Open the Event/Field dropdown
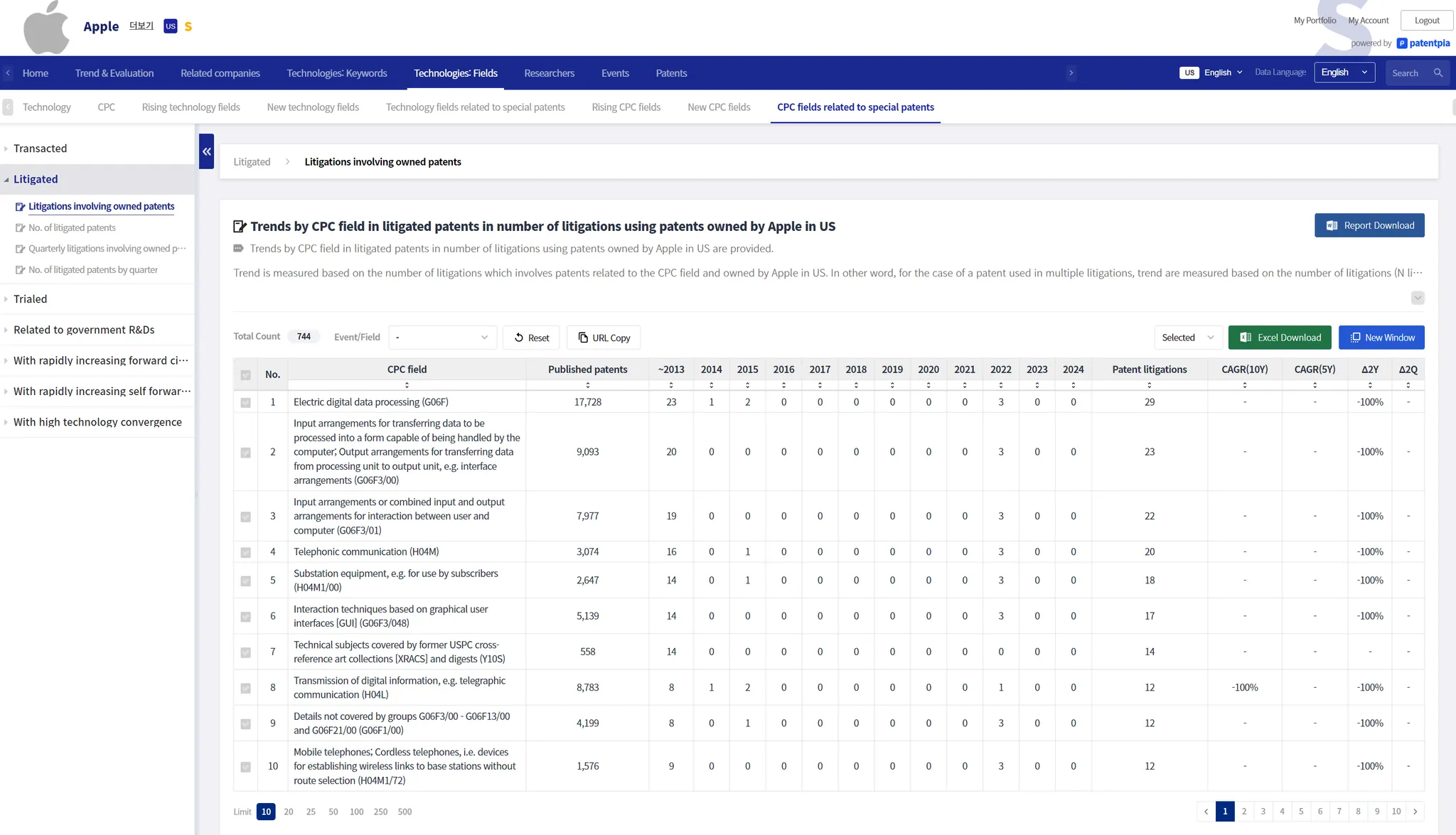Image resolution: width=1456 pixels, height=835 pixels. [x=442, y=338]
